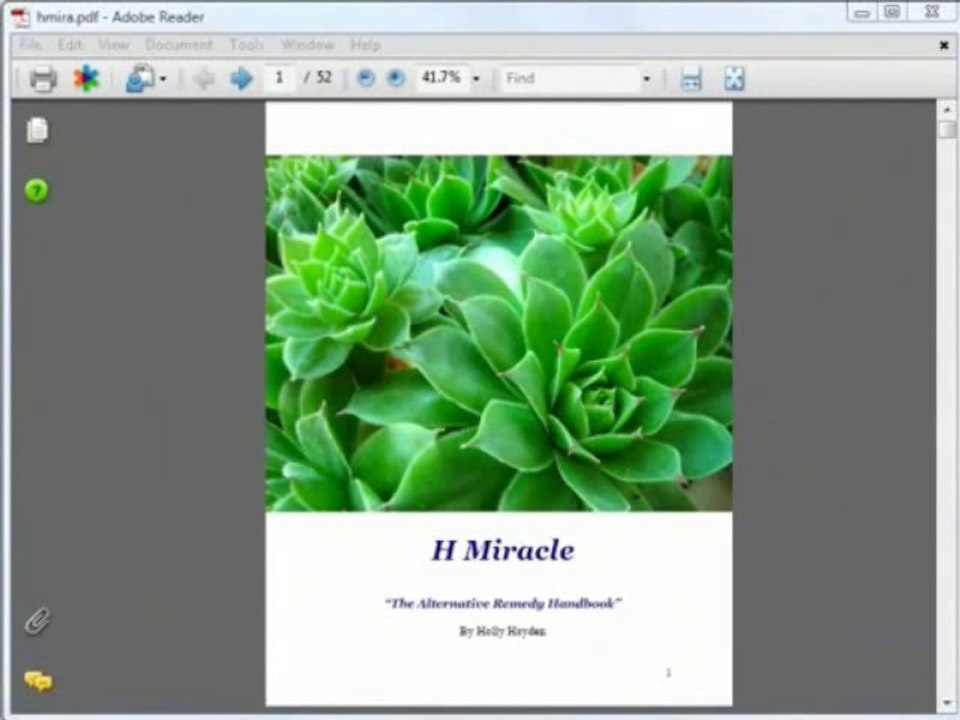
Task: Click the zoom in button
Action: point(396,78)
